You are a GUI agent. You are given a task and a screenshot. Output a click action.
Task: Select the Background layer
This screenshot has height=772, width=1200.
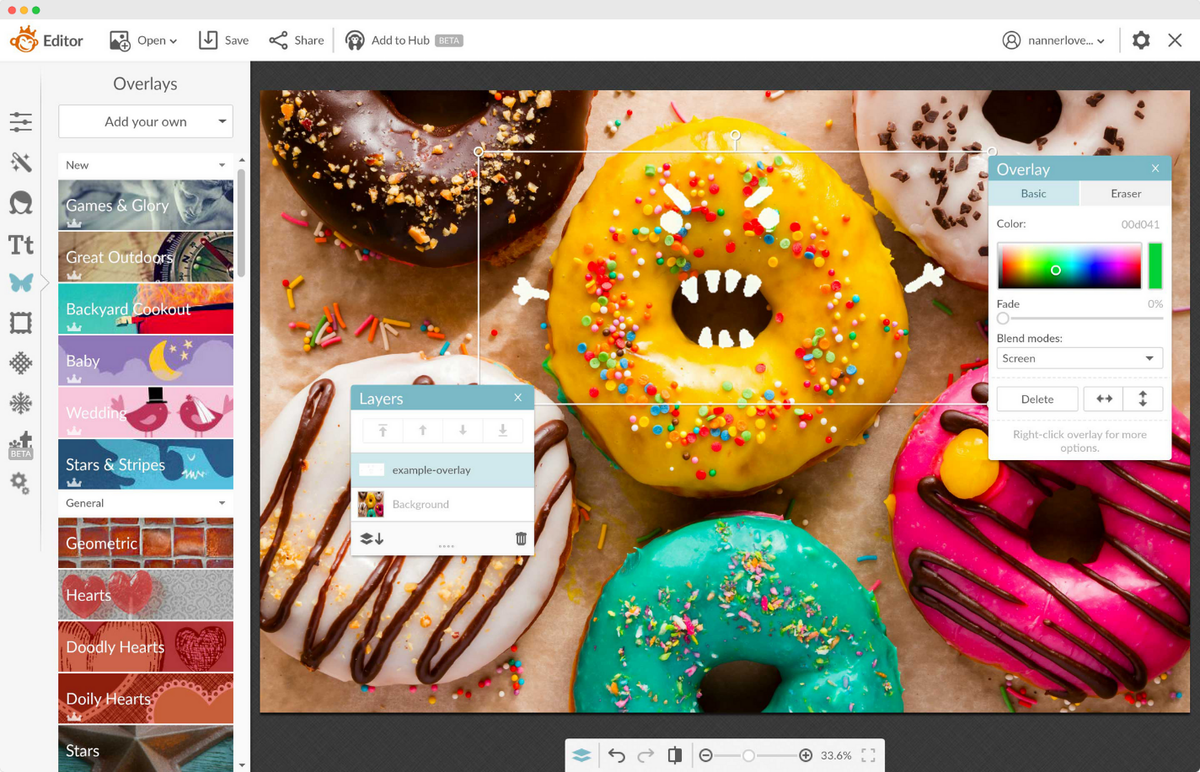point(442,504)
